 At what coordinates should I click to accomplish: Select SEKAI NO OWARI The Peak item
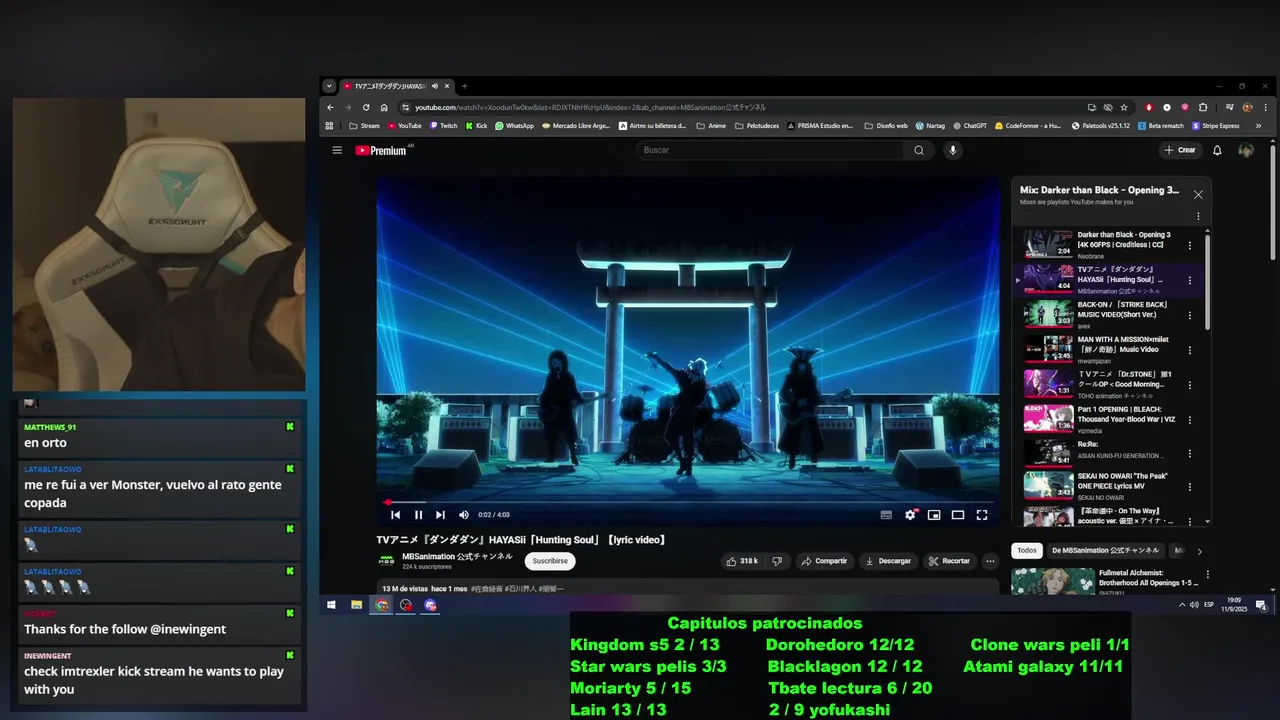tap(1108, 486)
